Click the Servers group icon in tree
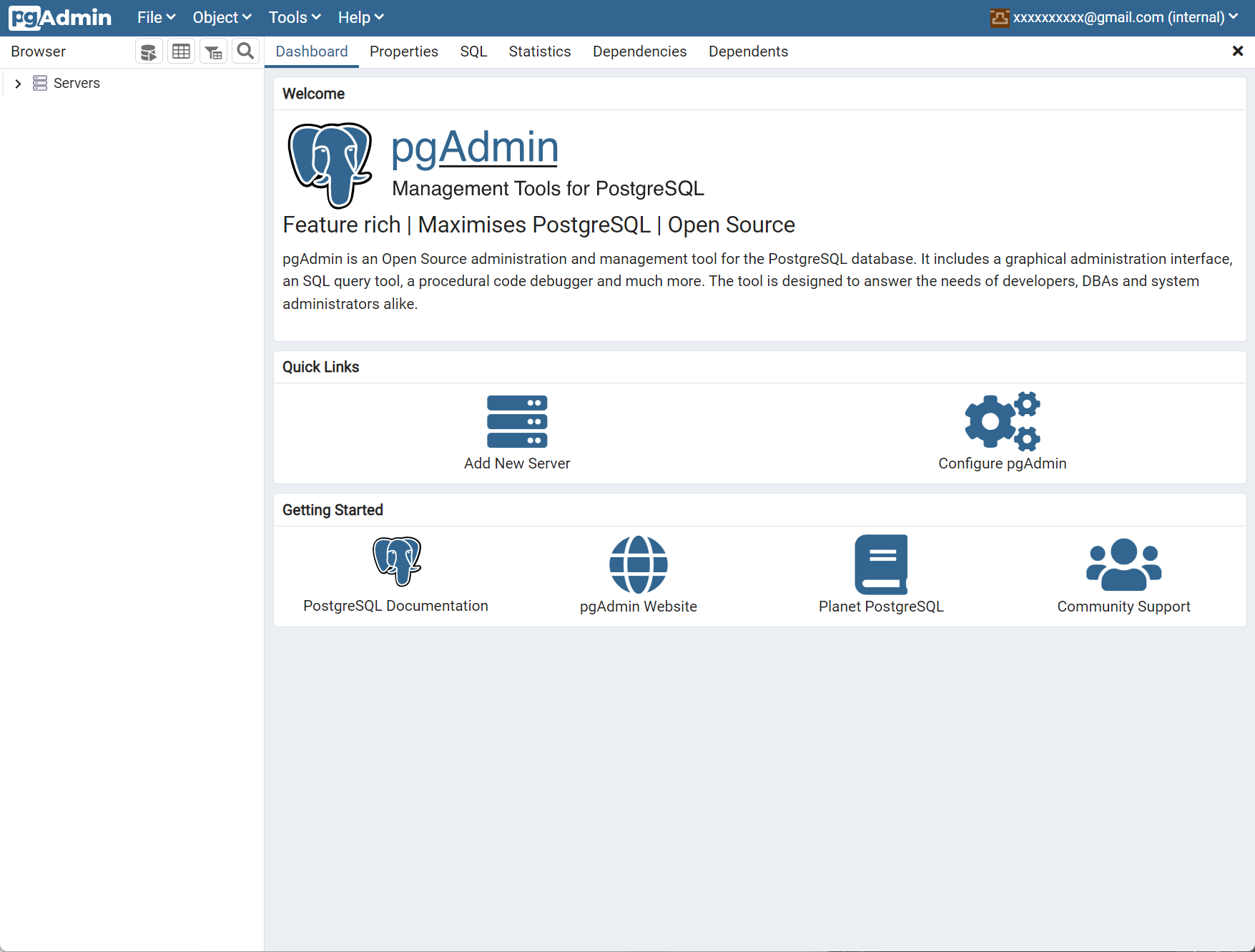 click(40, 83)
